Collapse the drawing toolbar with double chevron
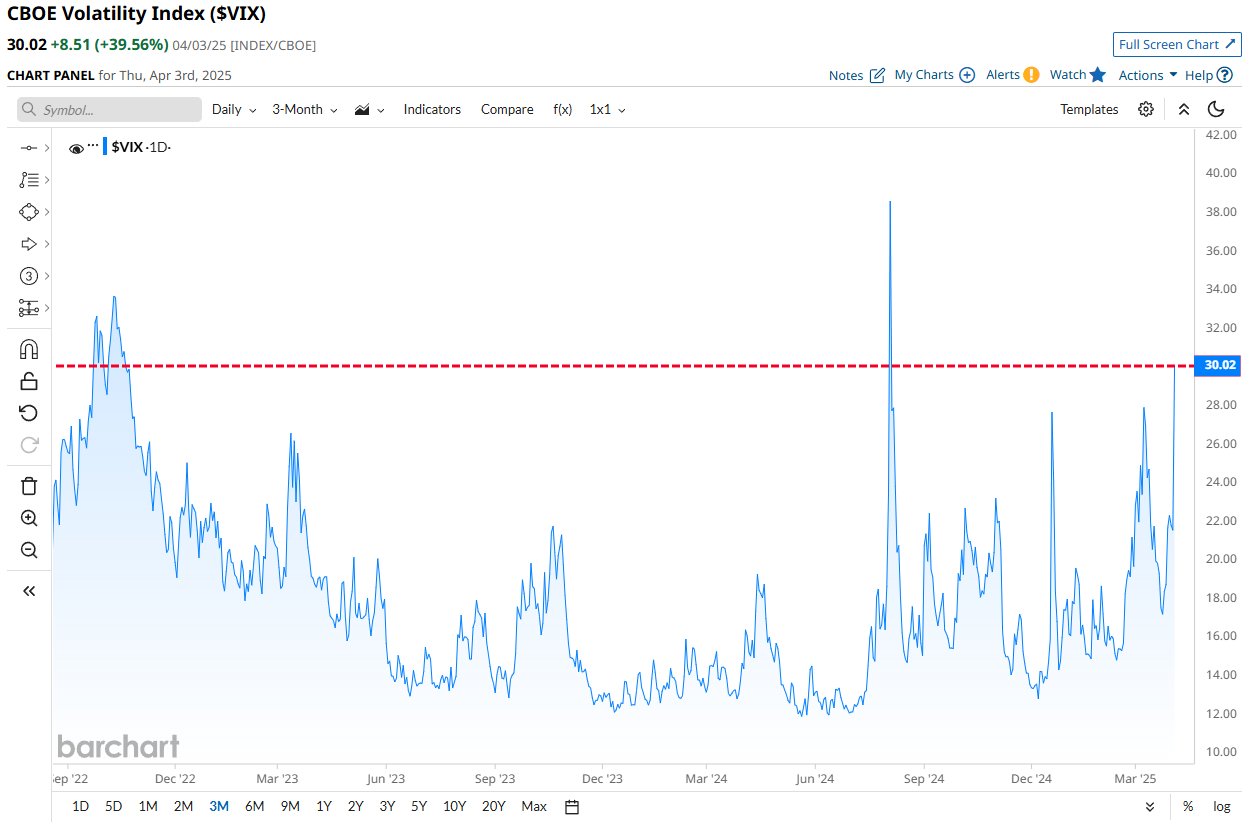The width and height of the screenshot is (1254, 825). coord(29,591)
